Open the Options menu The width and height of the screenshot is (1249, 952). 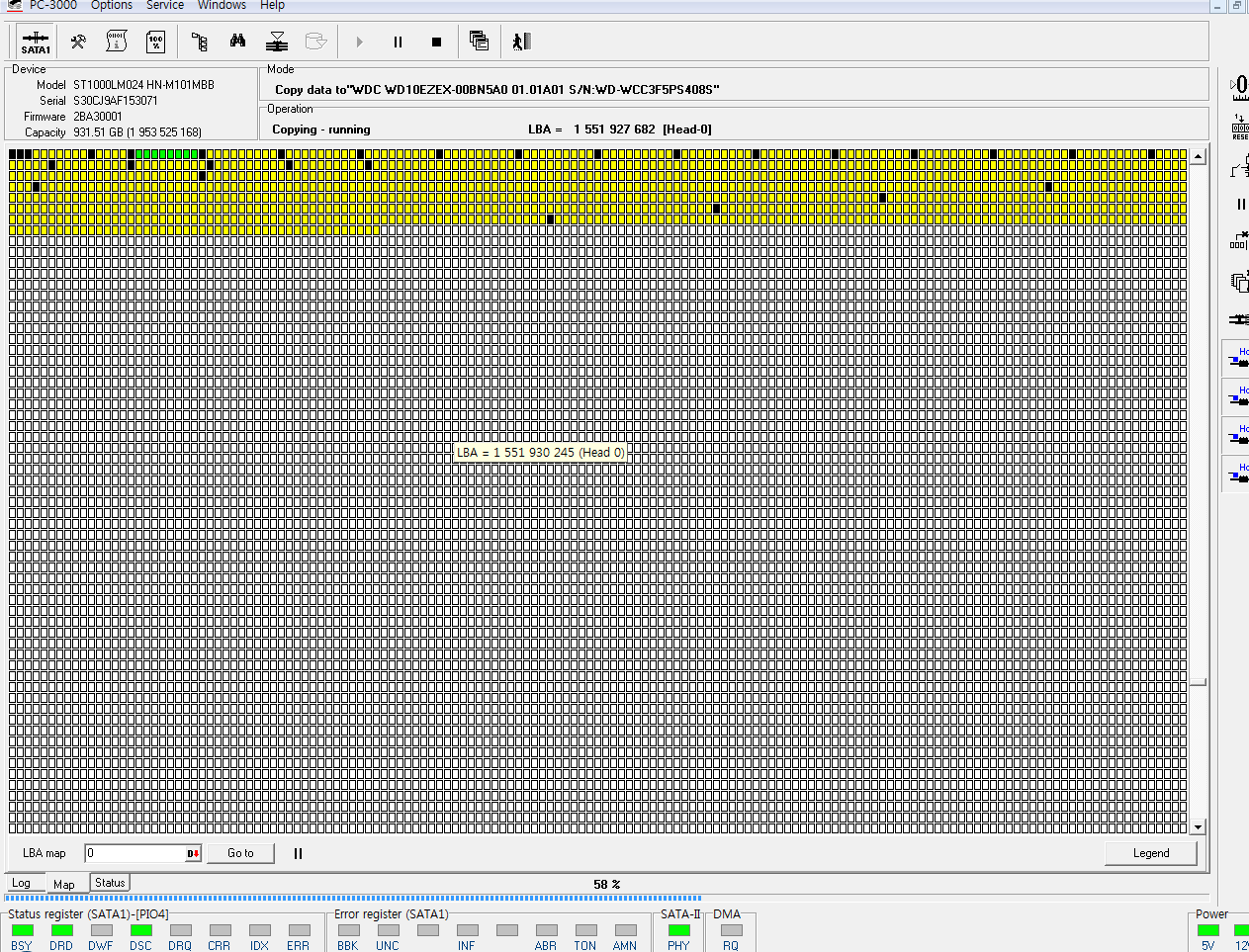[112, 5]
